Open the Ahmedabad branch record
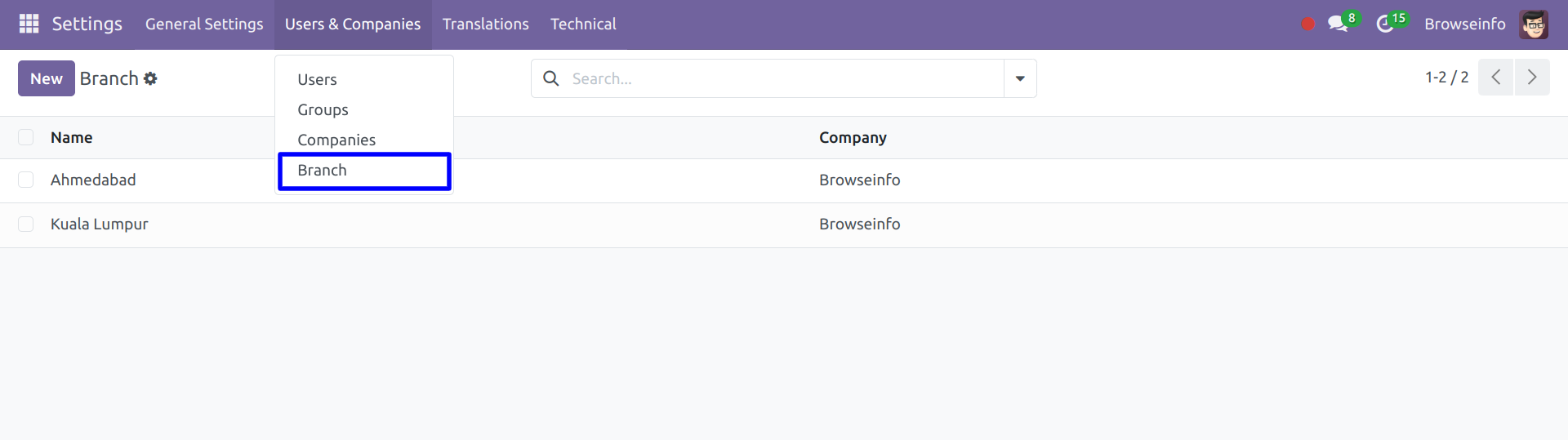The width and height of the screenshot is (1568, 440). [x=93, y=180]
